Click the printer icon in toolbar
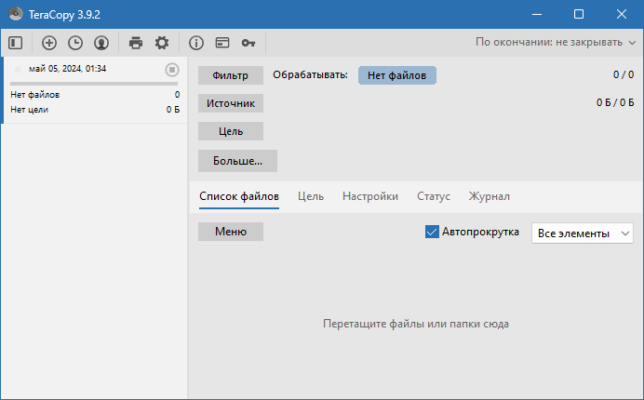The image size is (644, 400). click(136, 43)
